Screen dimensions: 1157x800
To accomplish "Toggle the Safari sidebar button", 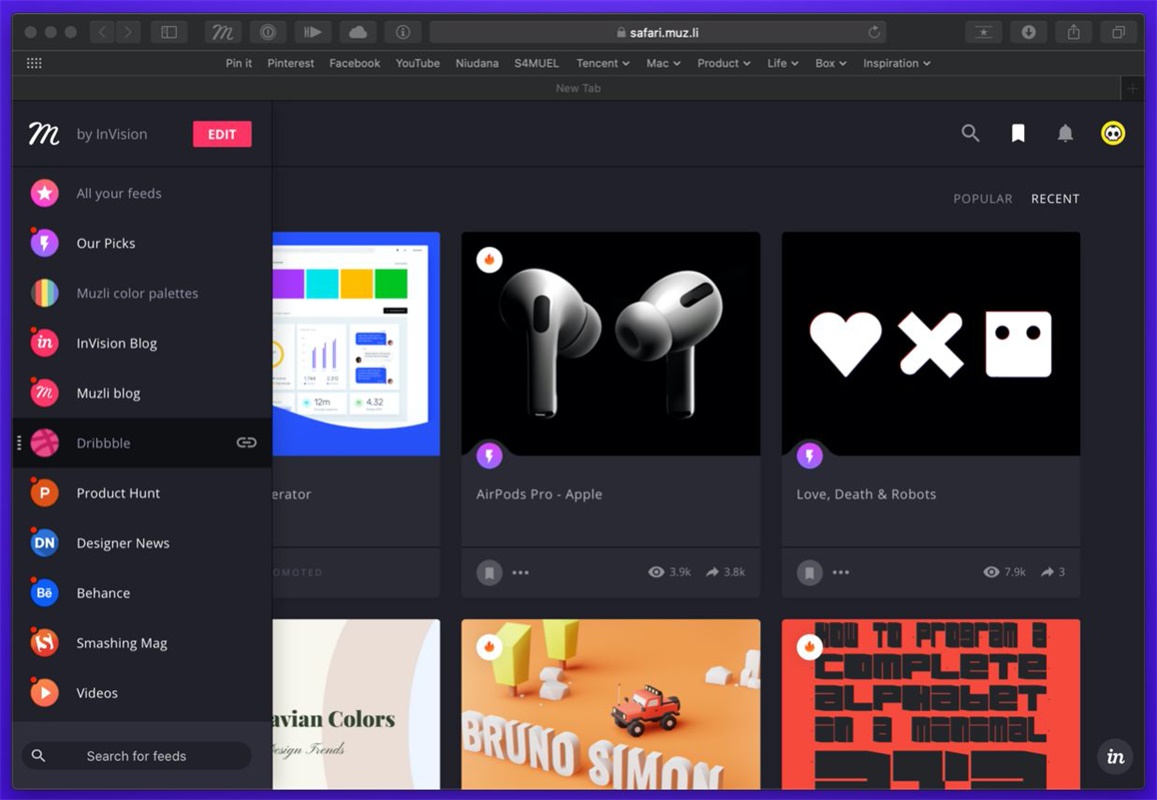I will pyautogui.click(x=169, y=32).
